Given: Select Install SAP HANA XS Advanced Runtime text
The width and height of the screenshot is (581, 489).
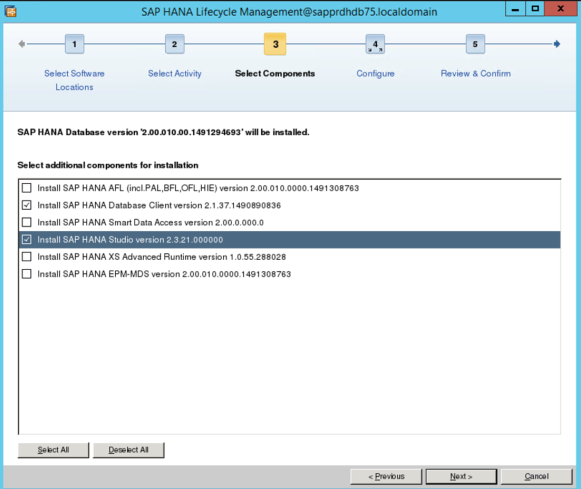Looking at the screenshot, I should point(162,256).
